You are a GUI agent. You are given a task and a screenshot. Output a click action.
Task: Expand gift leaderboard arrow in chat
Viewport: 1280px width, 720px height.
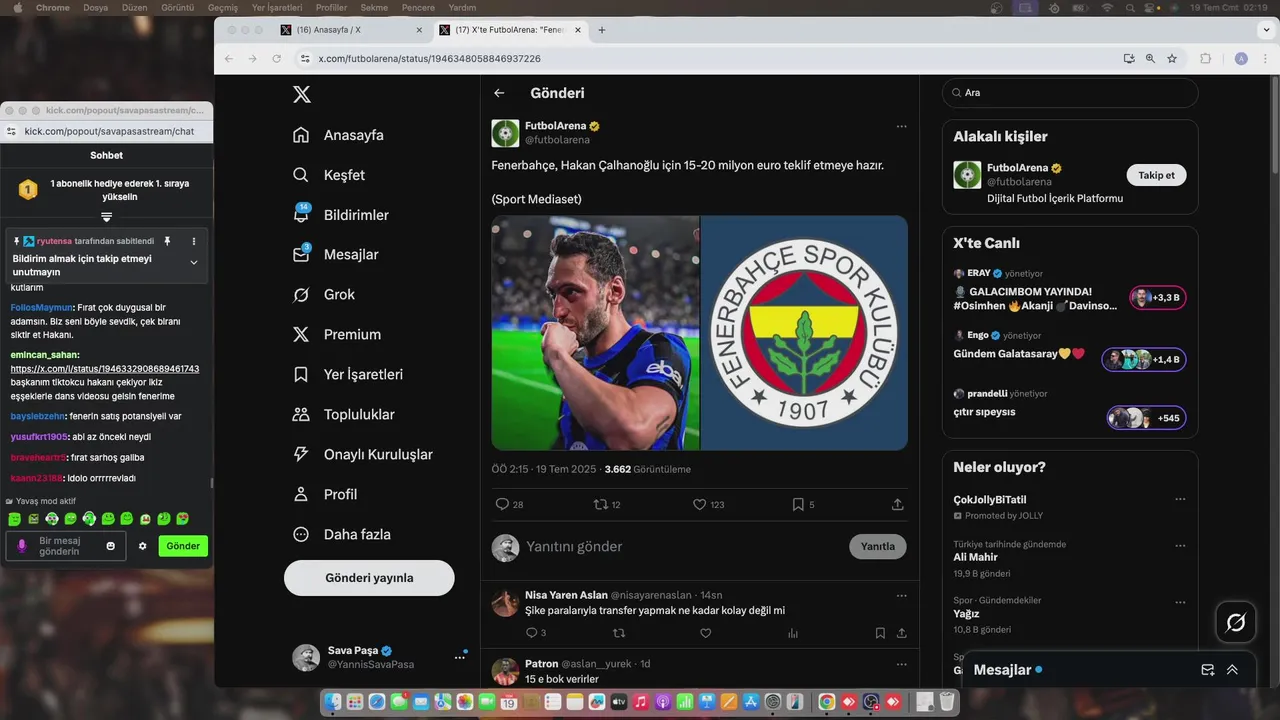click(106, 217)
